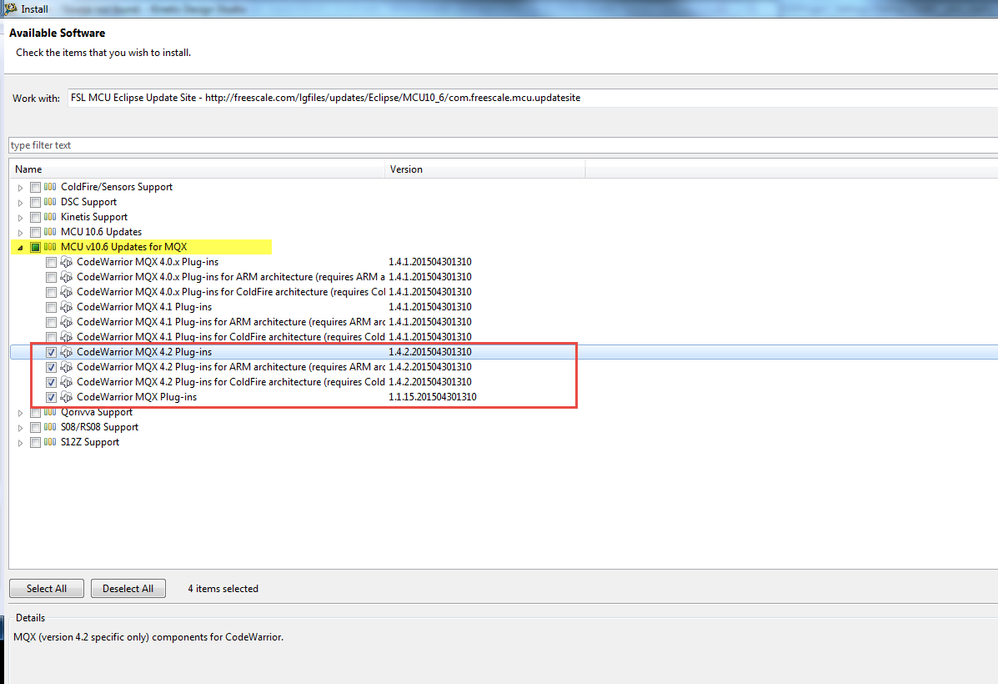Click the MCU 10.6 Updates category icon
The image size is (998, 684).
click(50, 232)
